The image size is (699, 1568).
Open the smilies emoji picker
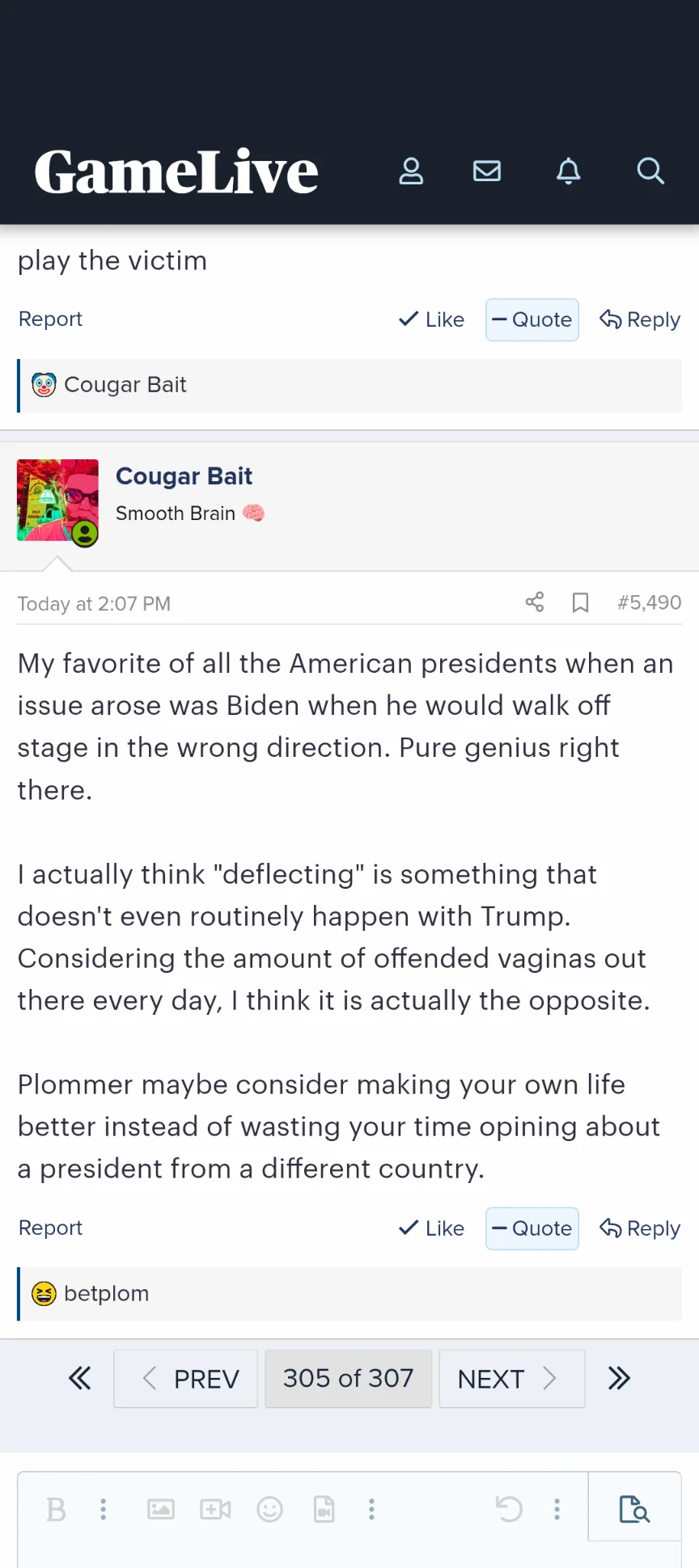(x=269, y=1509)
